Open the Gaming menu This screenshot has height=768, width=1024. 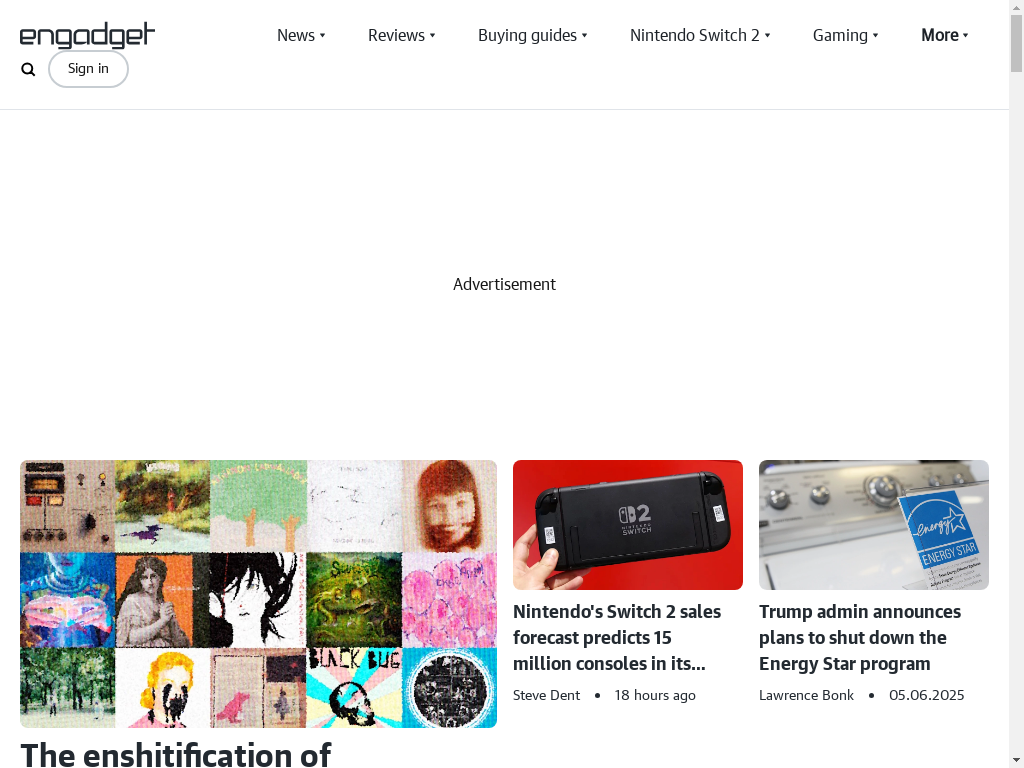point(846,35)
